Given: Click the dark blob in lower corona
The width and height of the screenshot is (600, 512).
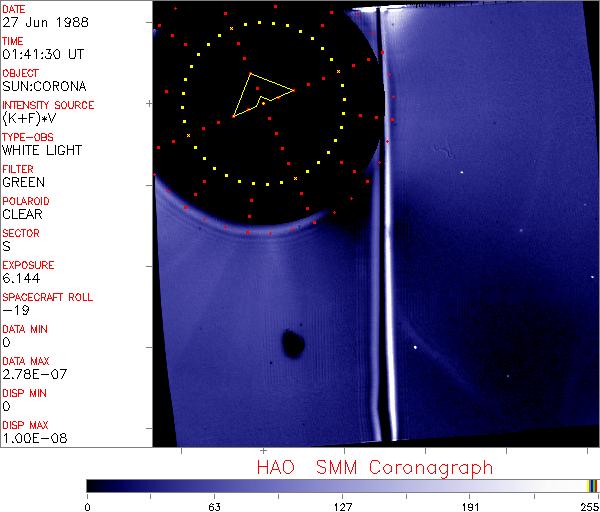Looking at the screenshot, I should pos(293,342).
